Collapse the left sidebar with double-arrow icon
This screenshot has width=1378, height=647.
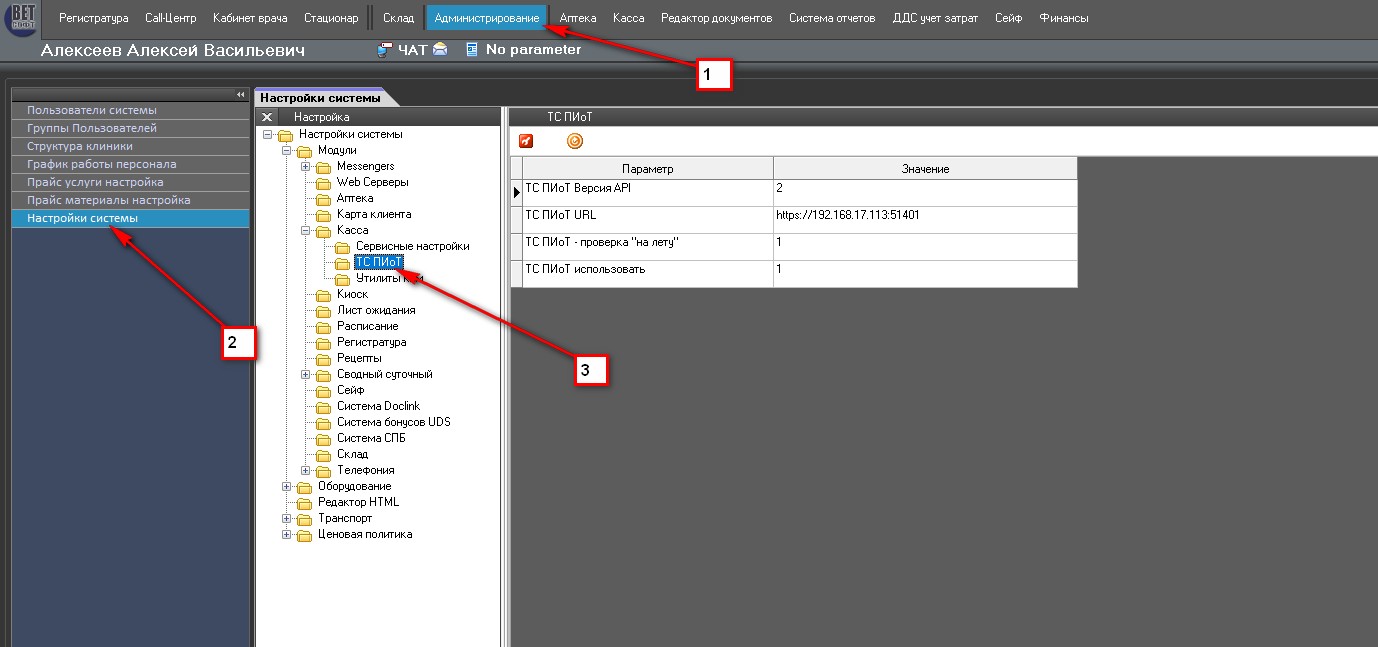pyautogui.click(x=240, y=94)
